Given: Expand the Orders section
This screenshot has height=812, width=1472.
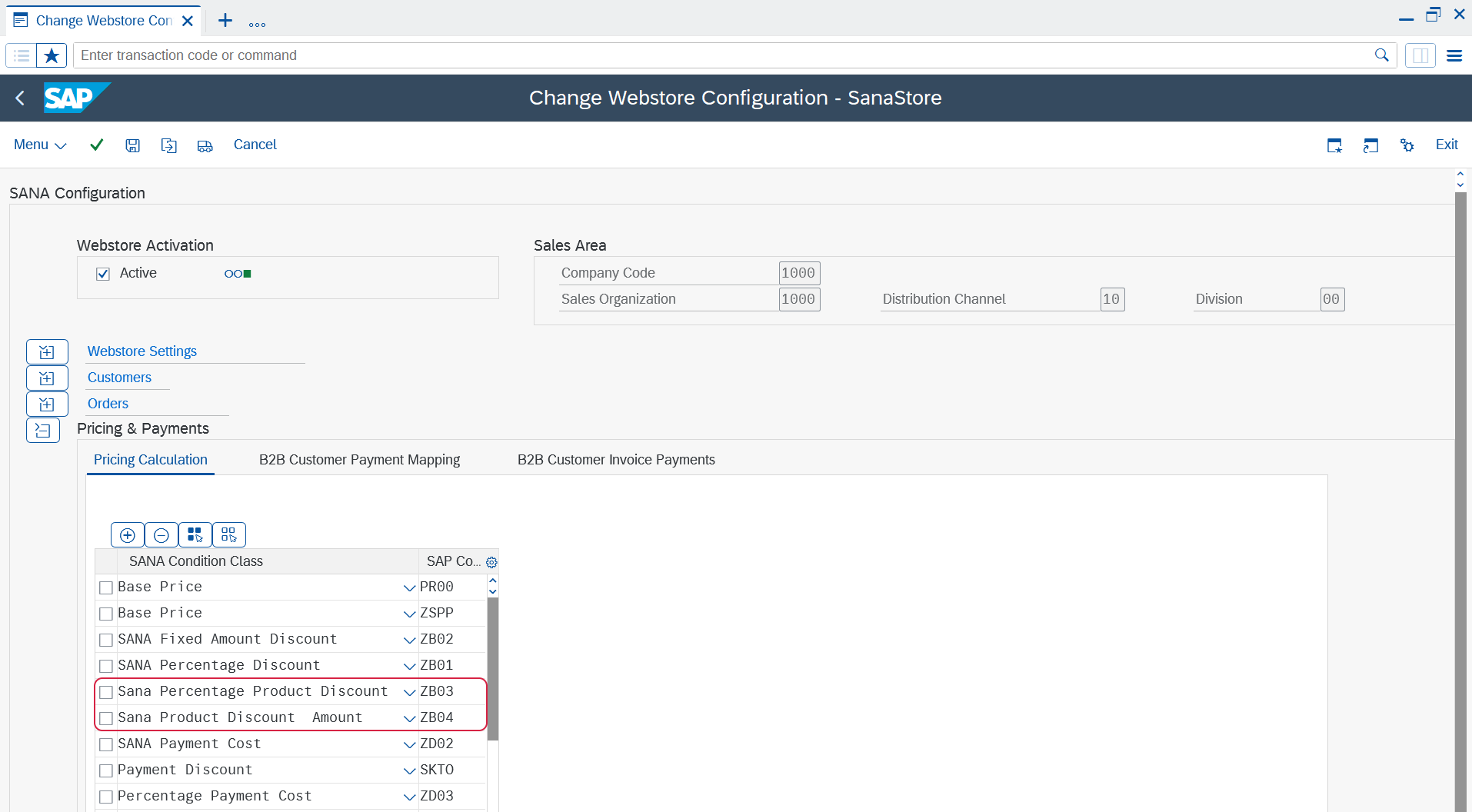Looking at the screenshot, I should point(47,404).
